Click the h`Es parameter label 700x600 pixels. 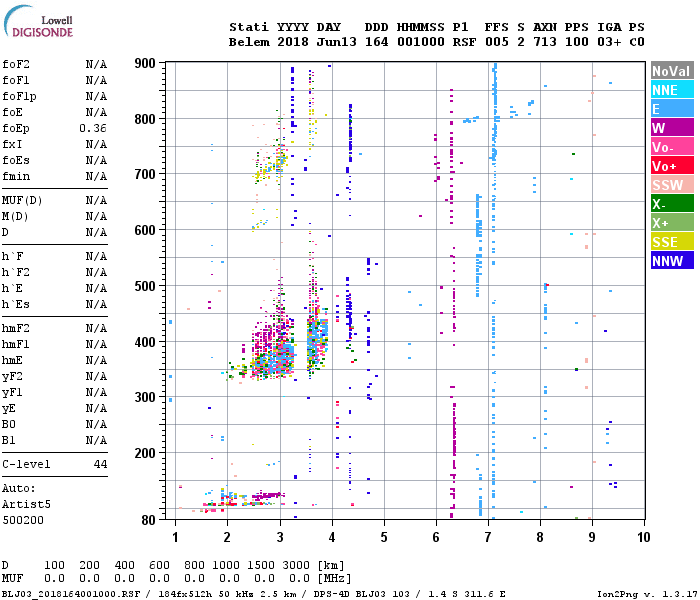pos(16,304)
